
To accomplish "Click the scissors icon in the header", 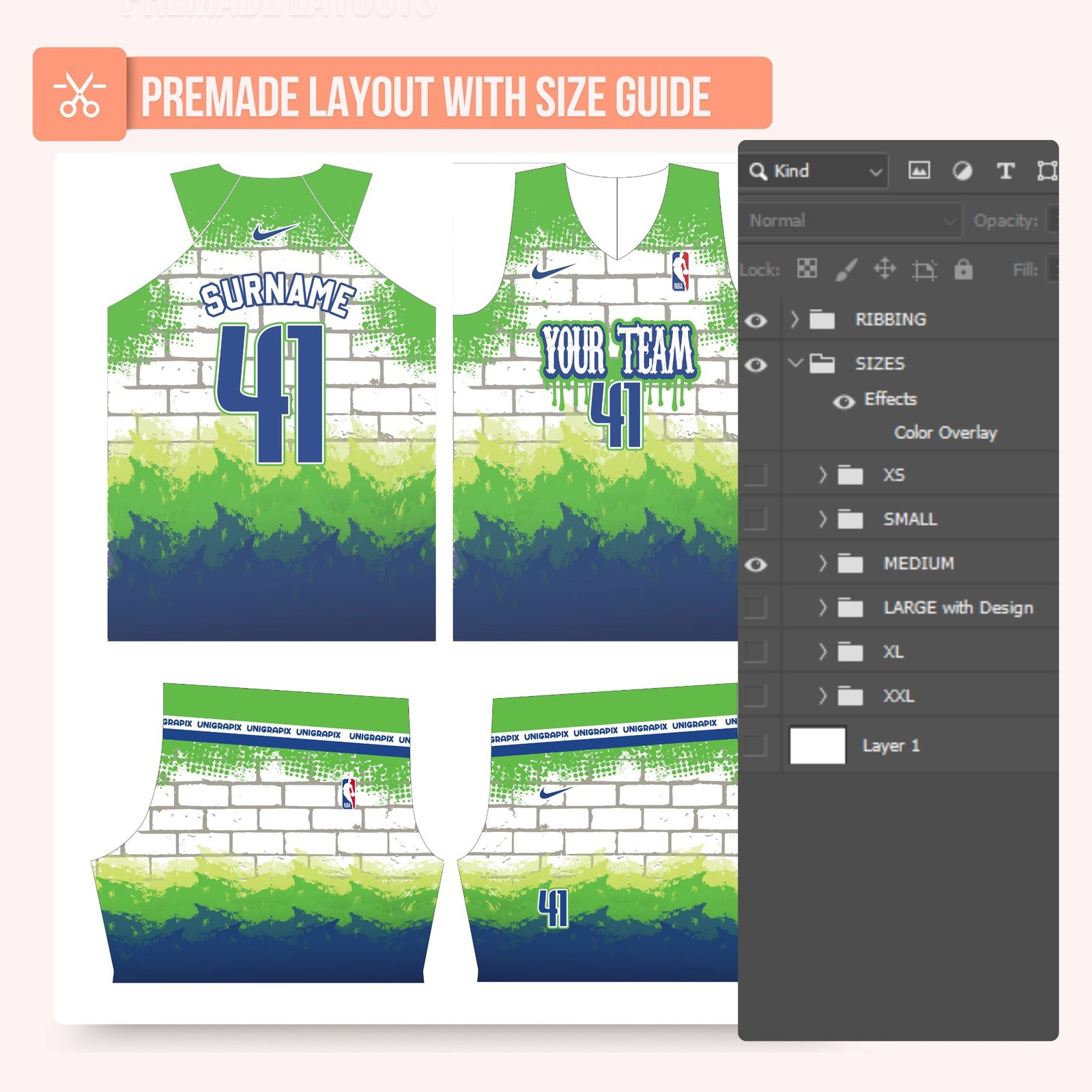I will (80, 94).
